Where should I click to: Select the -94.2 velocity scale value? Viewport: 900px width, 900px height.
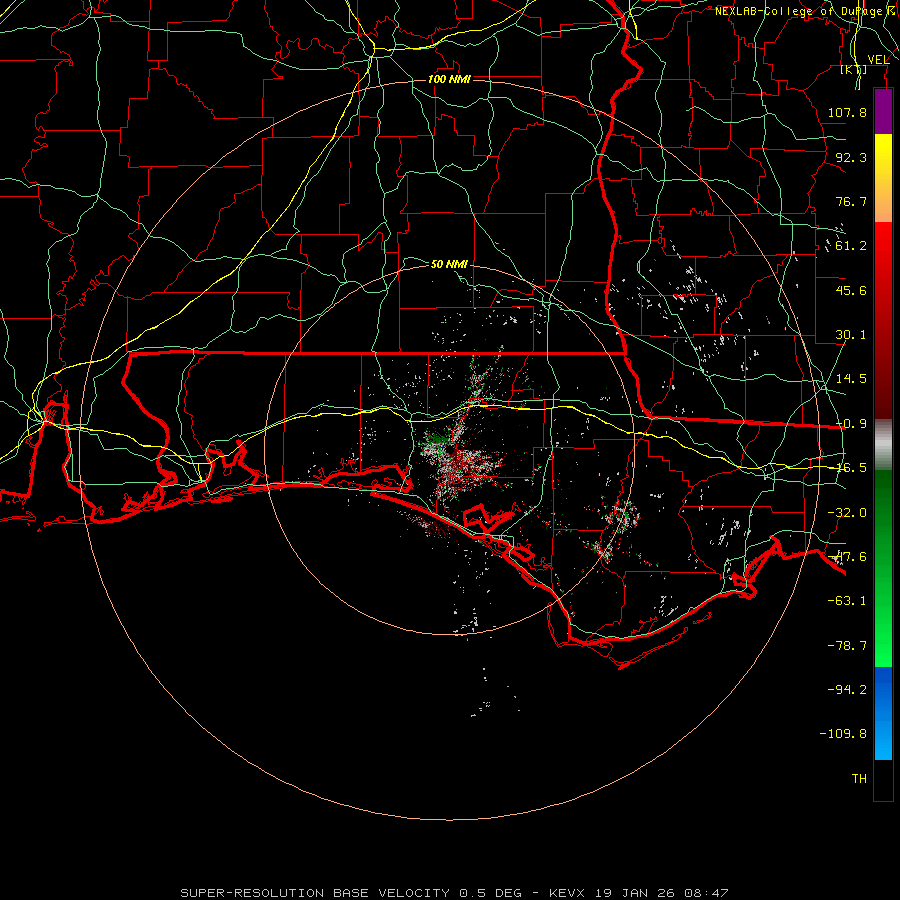point(847,690)
